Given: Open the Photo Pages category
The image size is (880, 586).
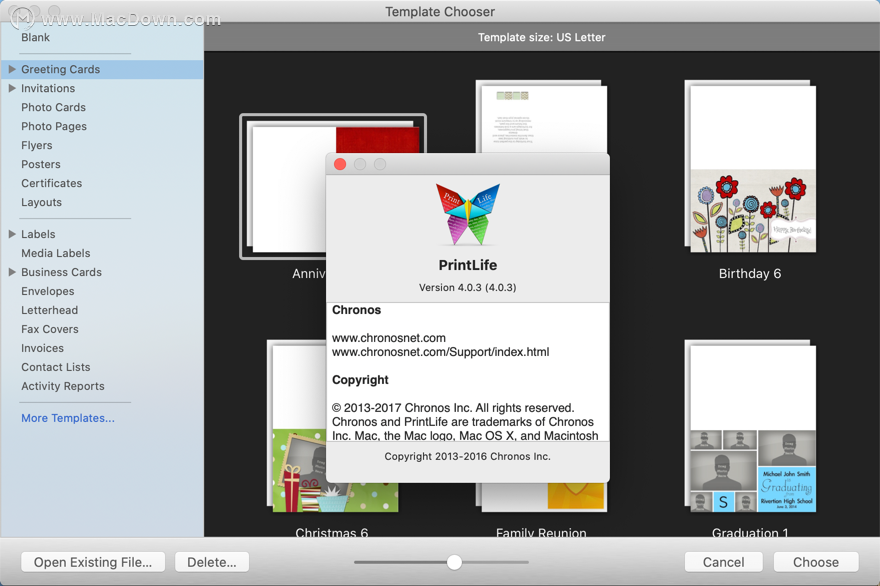Looking at the screenshot, I should (54, 126).
